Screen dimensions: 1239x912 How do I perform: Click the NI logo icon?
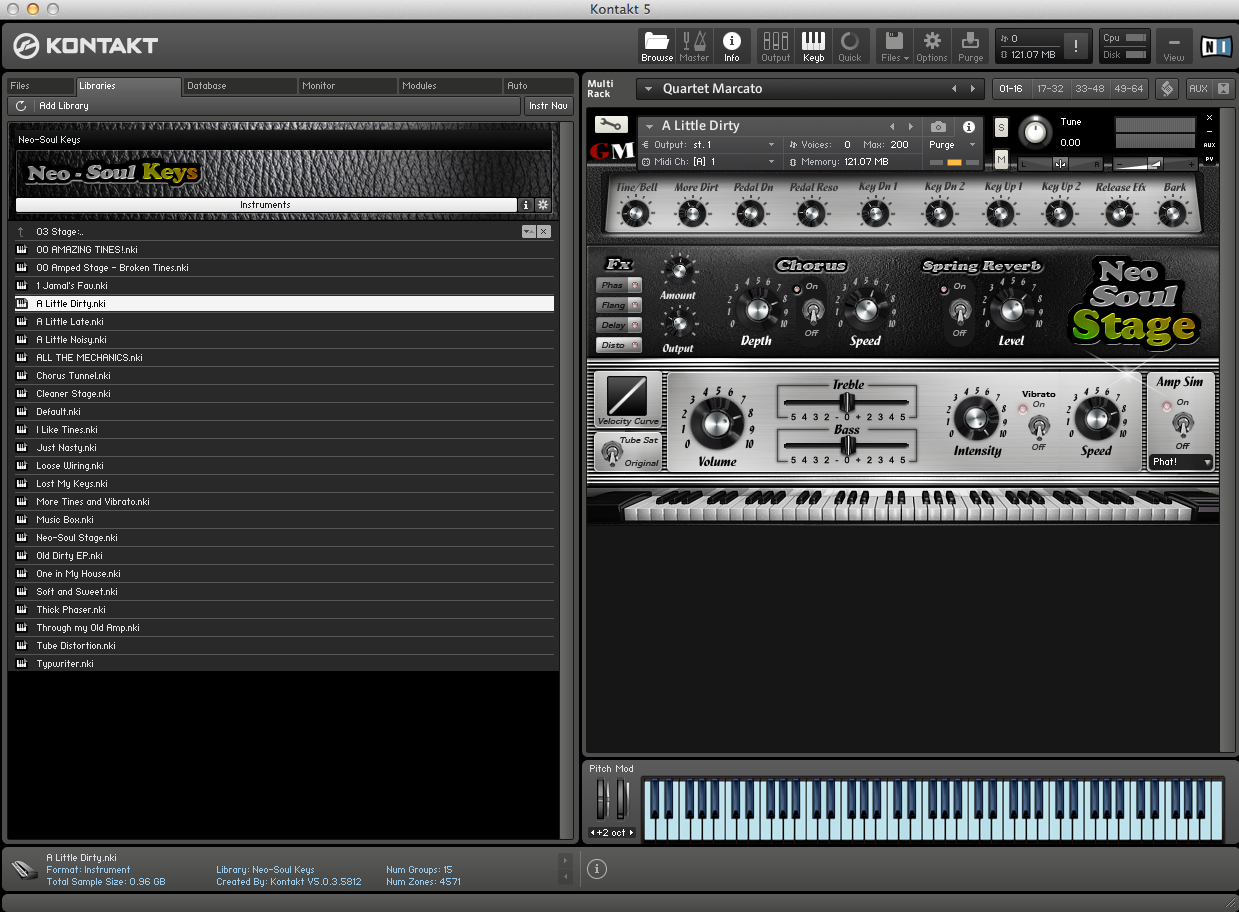[1216, 46]
